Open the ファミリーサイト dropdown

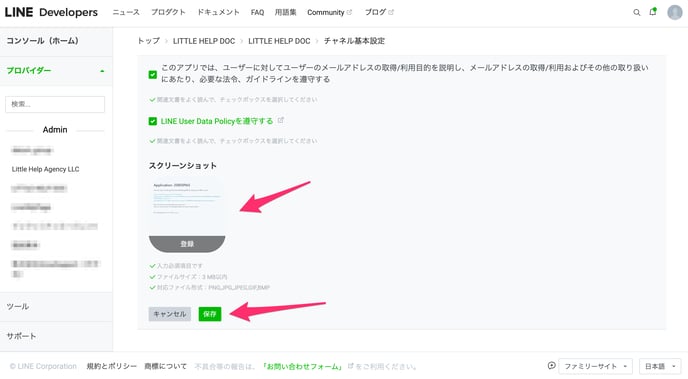(x=595, y=366)
